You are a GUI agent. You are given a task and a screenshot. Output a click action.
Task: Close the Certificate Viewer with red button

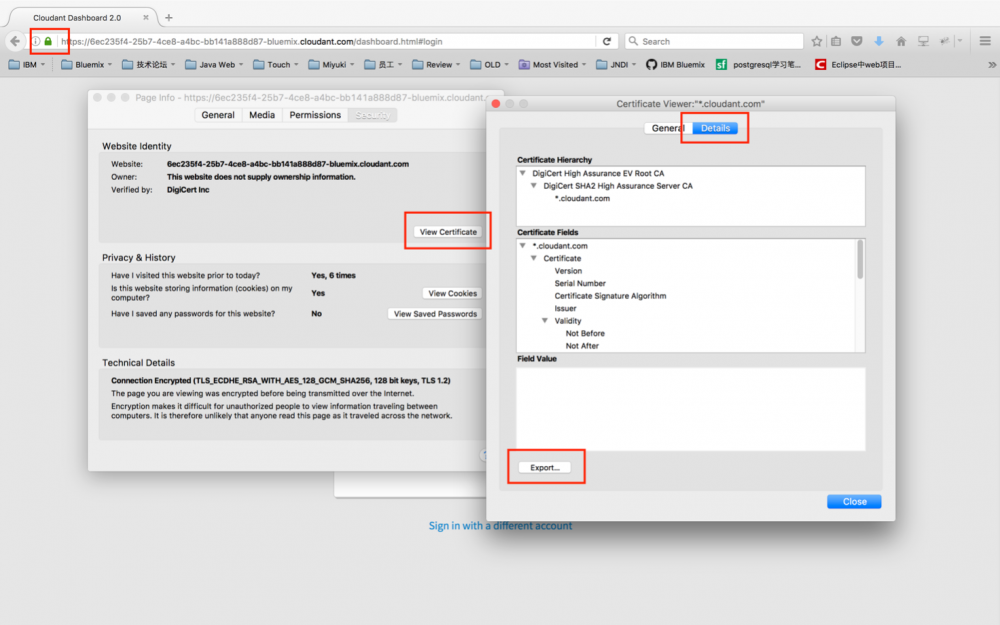click(x=496, y=103)
